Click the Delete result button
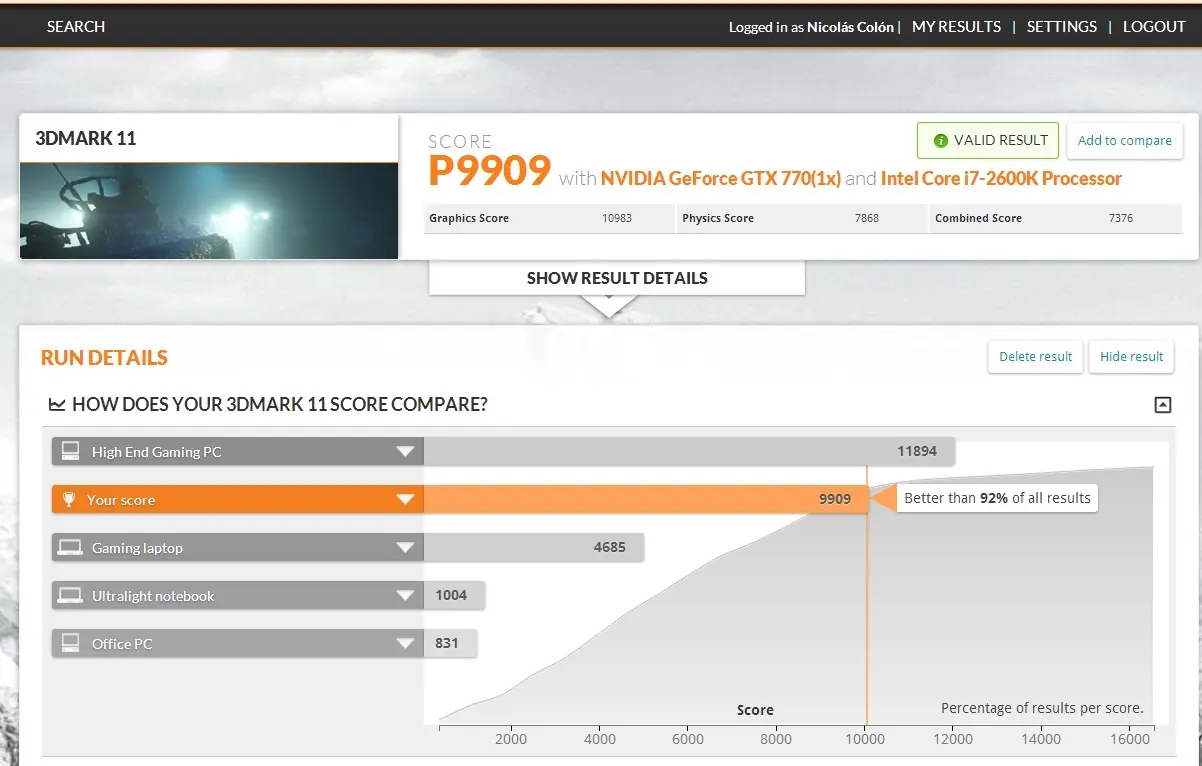Image resolution: width=1202 pixels, height=766 pixels. click(x=1035, y=356)
